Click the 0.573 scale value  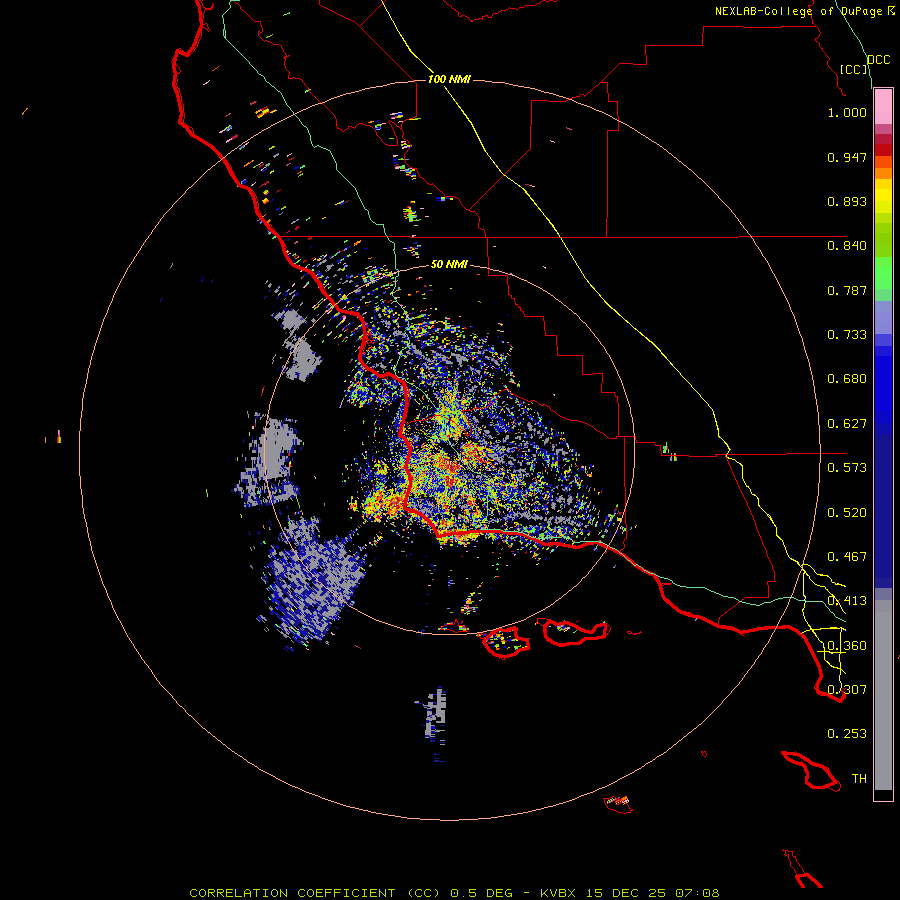click(847, 468)
